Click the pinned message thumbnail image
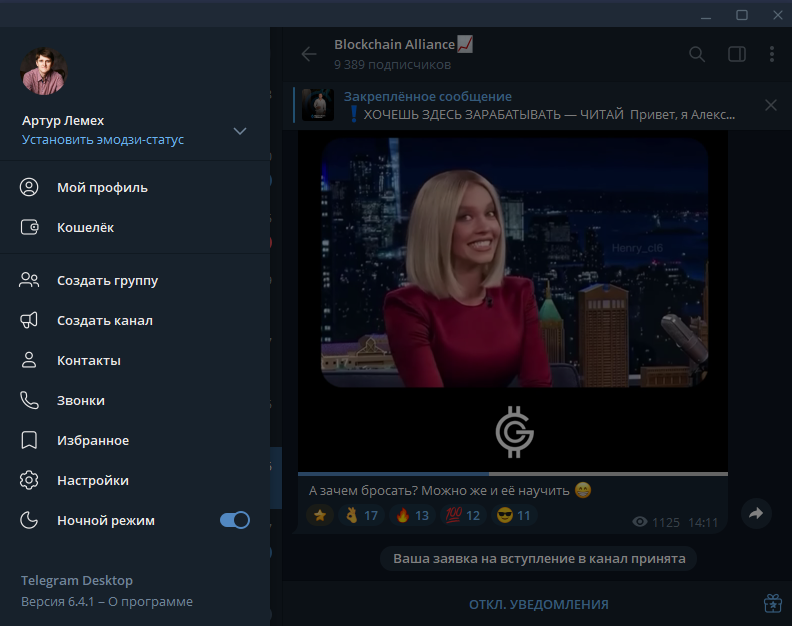 [318, 105]
